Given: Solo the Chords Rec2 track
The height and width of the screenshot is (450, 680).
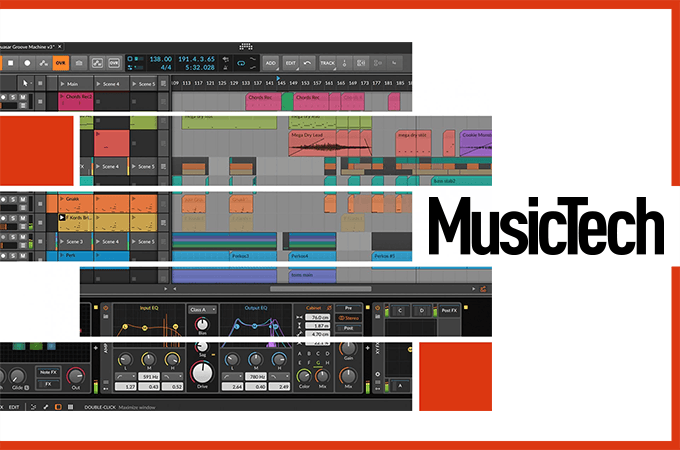Looking at the screenshot, I should click(x=14, y=97).
